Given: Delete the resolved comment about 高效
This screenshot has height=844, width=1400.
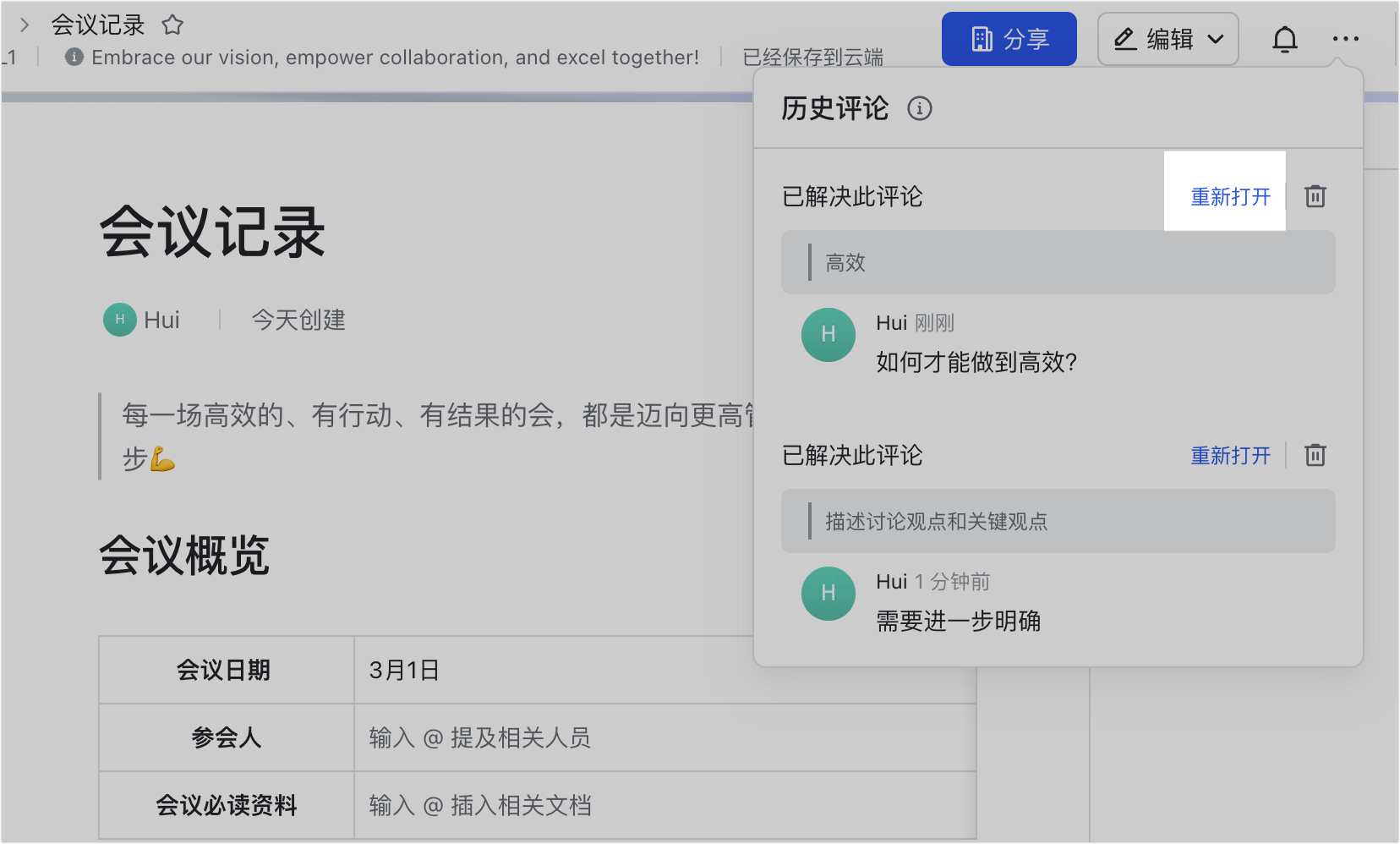Looking at the screenshot, I should pos(1315,196).
